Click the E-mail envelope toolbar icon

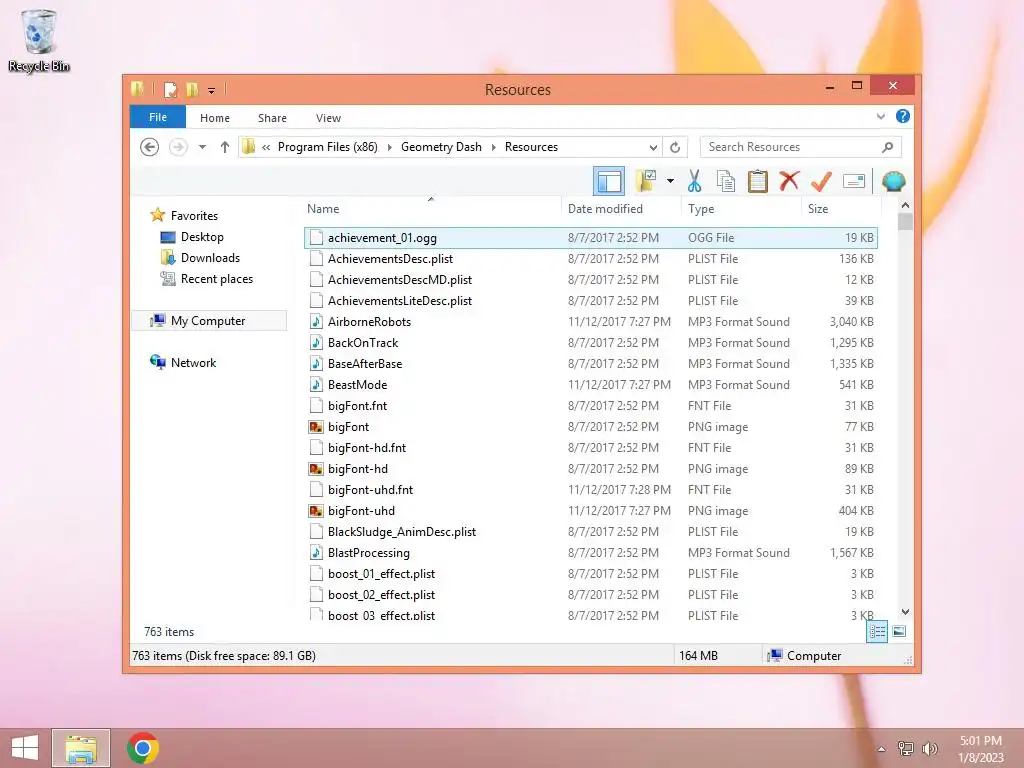pyautogui.click(x=854, y=181)
